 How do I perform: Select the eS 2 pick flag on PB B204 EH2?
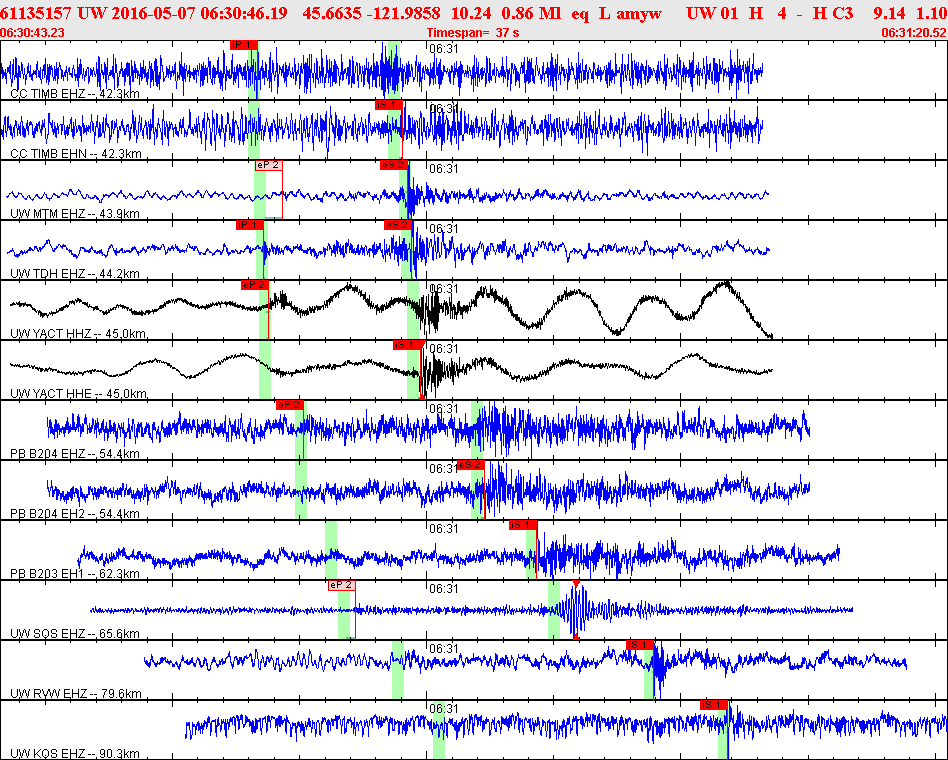(x=471, y=465)
